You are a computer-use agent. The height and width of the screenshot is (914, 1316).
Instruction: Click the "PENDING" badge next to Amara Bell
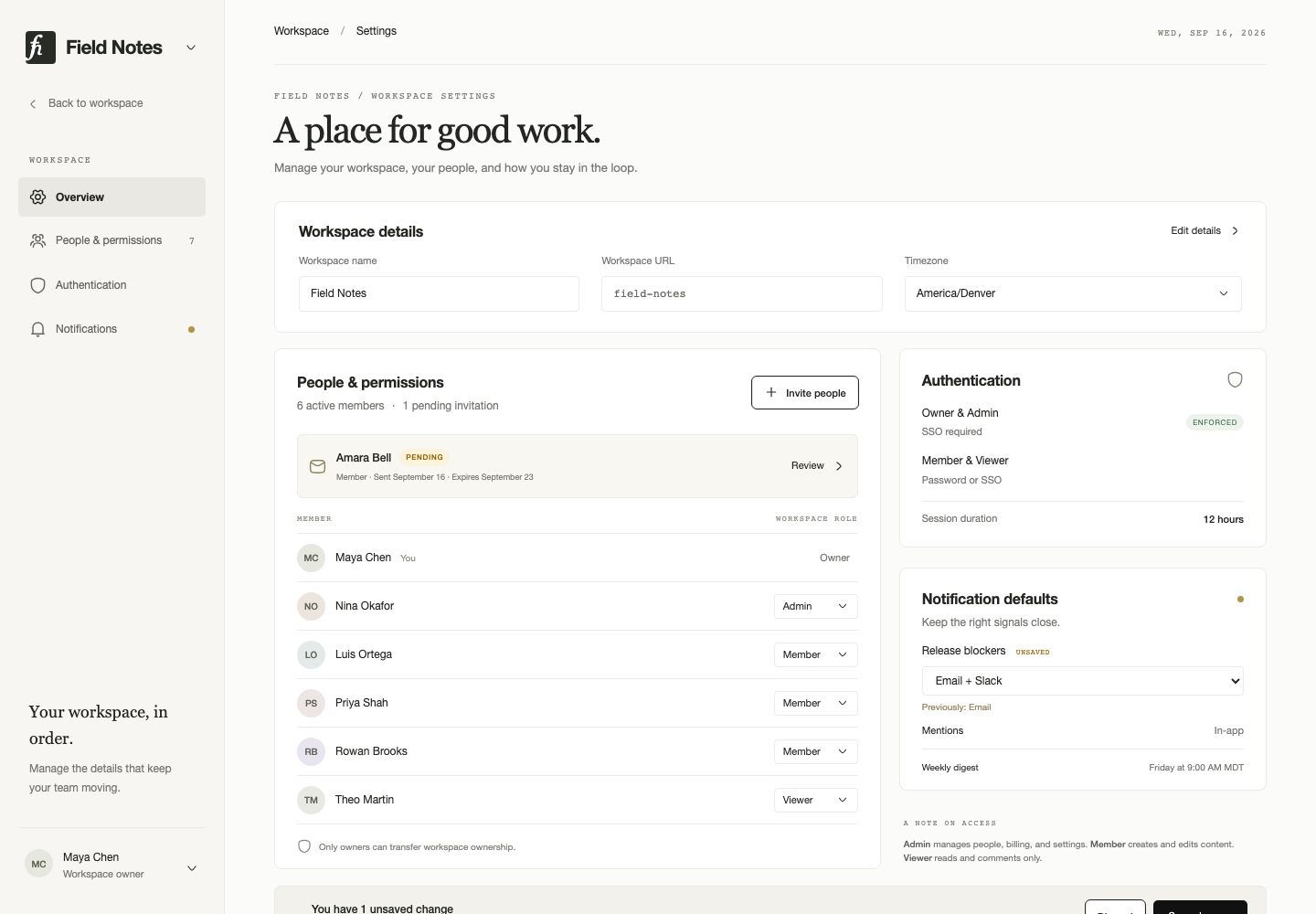click(x=424, y=457)
